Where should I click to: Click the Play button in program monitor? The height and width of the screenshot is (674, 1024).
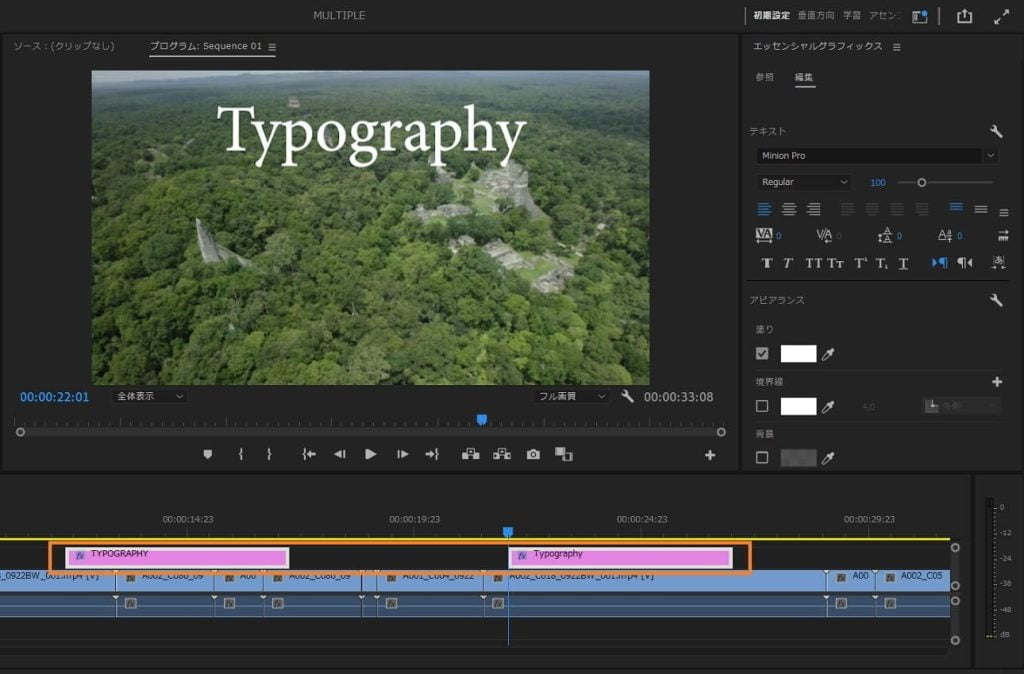371,454
